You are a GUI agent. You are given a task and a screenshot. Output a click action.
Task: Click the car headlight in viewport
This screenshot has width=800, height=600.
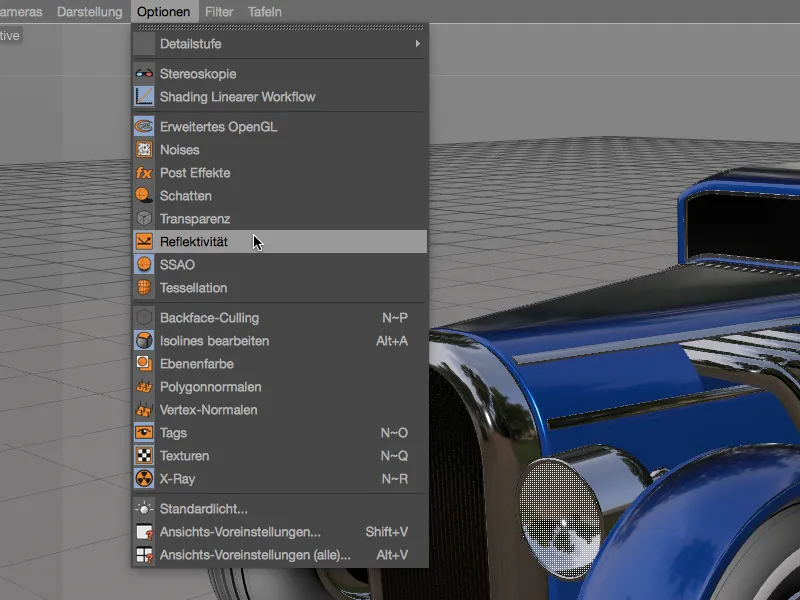point(560,516)
